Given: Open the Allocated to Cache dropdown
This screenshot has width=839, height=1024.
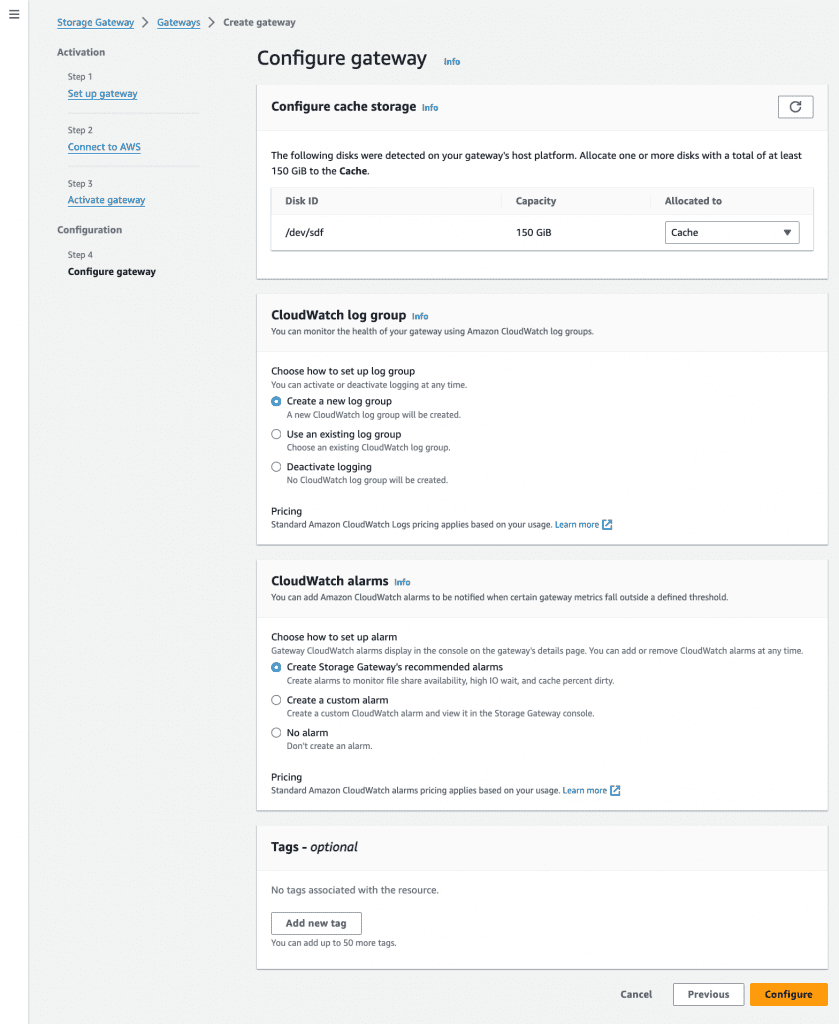Looking at the screenshot, I should pos(732,232).
